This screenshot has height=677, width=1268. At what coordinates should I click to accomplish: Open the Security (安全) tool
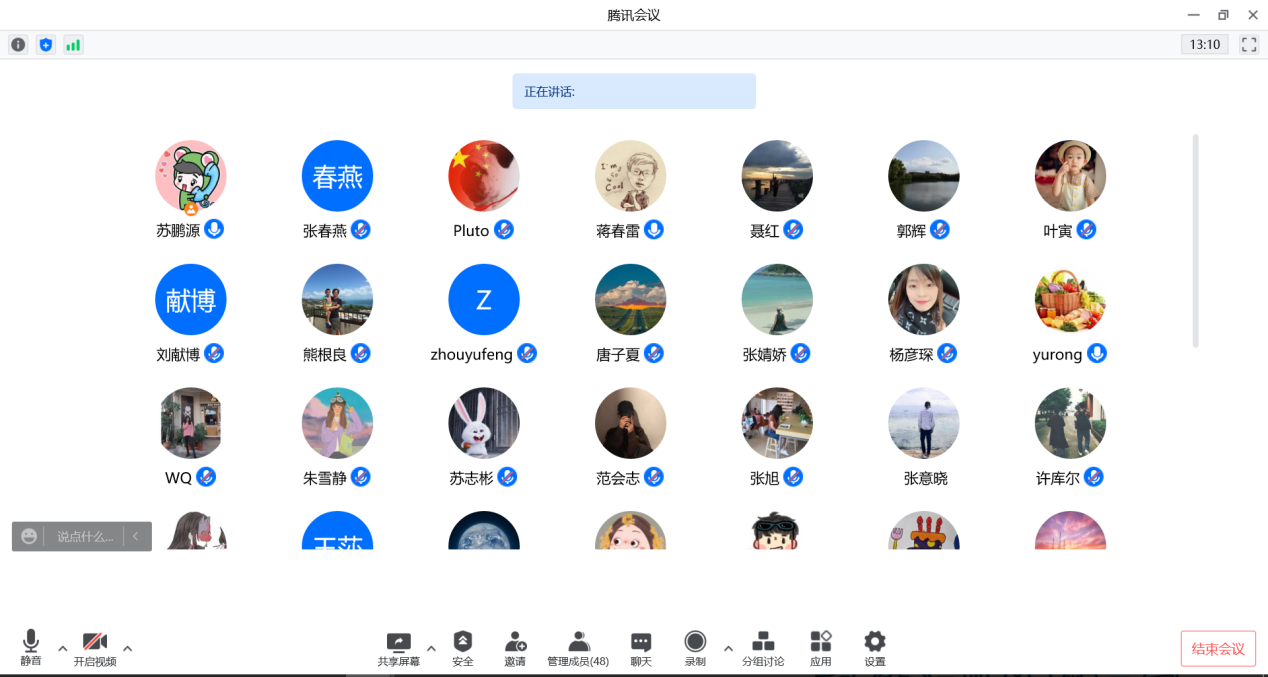click(x=462, y=648)
